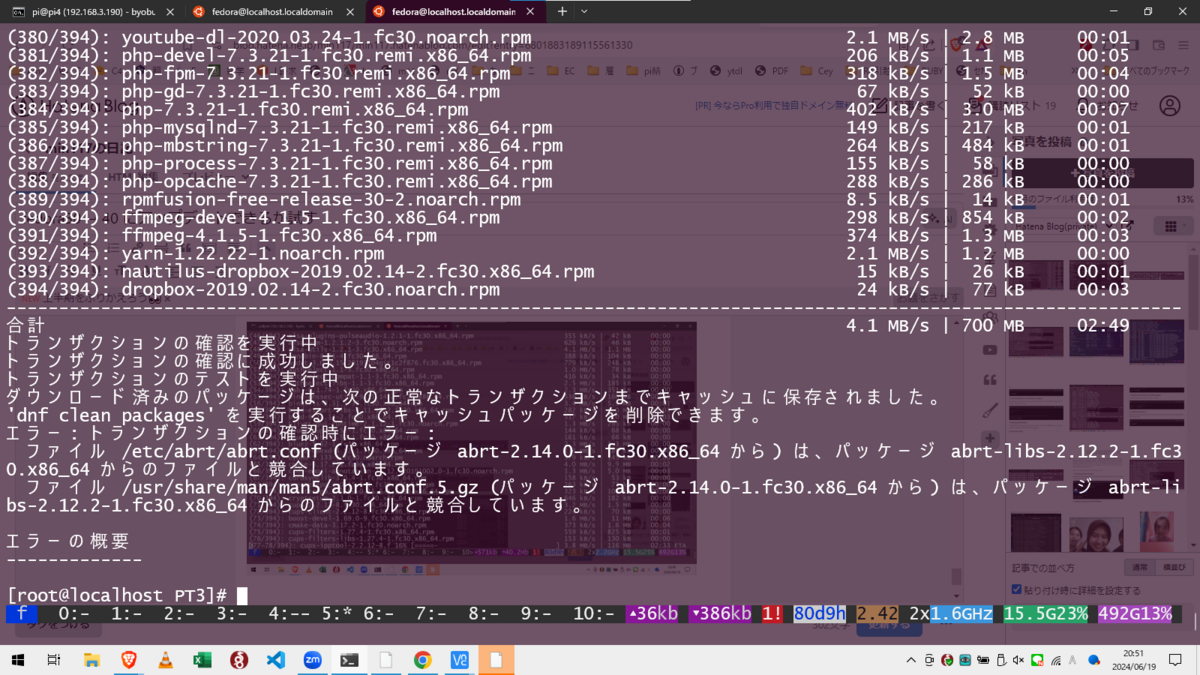
Task: Click the 36kb network indicator in the byobu bar
Action: coord(652,613)
